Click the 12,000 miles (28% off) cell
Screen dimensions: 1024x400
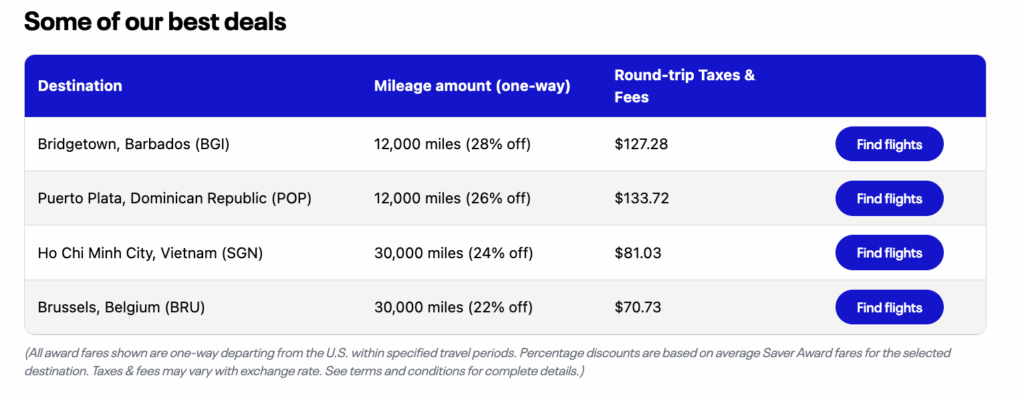coord(452,145)
